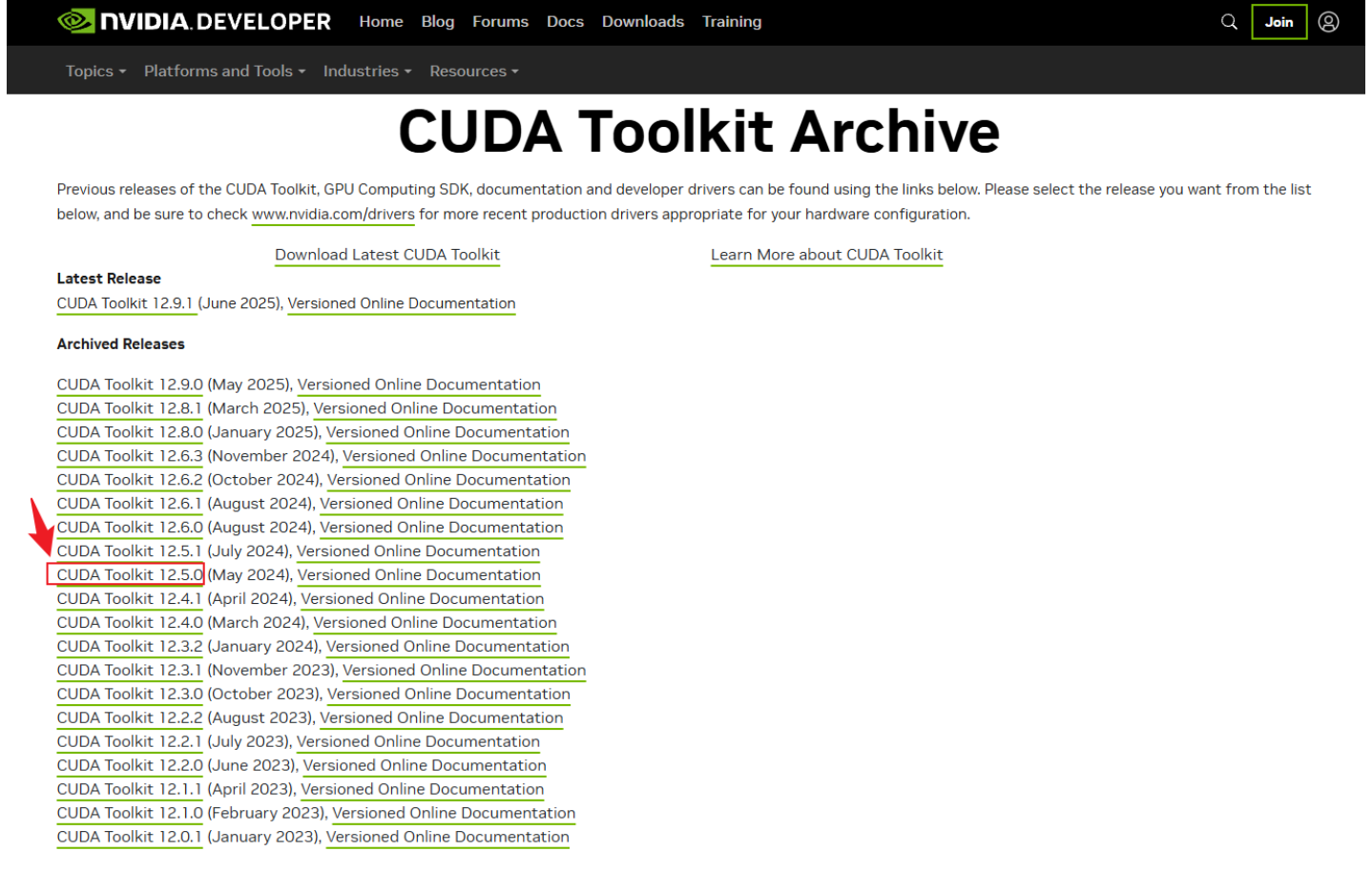This screenshot has height=872, width=1372.
Task: Open Download Latest CUDA Toolkit link
Action: click(x=386, y=254)
